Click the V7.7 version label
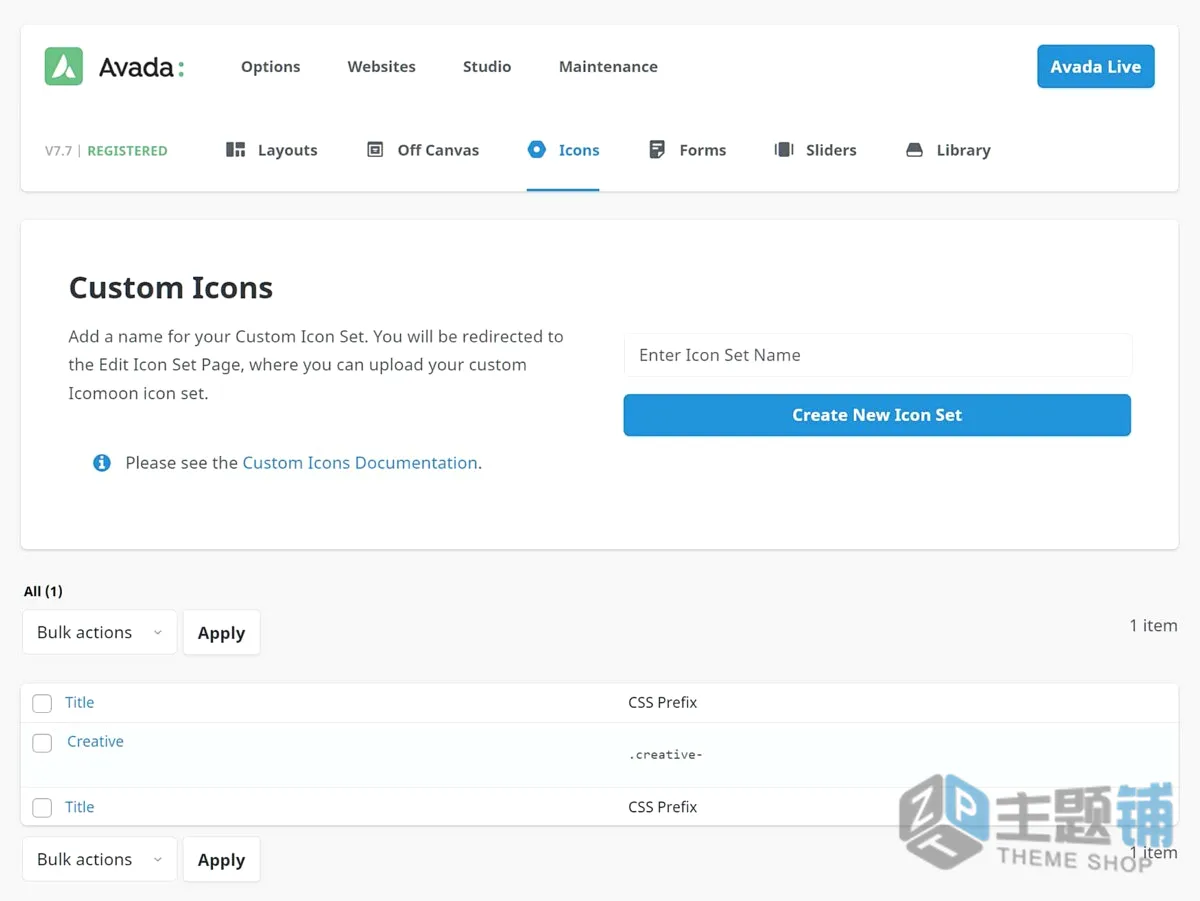Viewport: 1200px width, 901px height. tap(58, 151)
